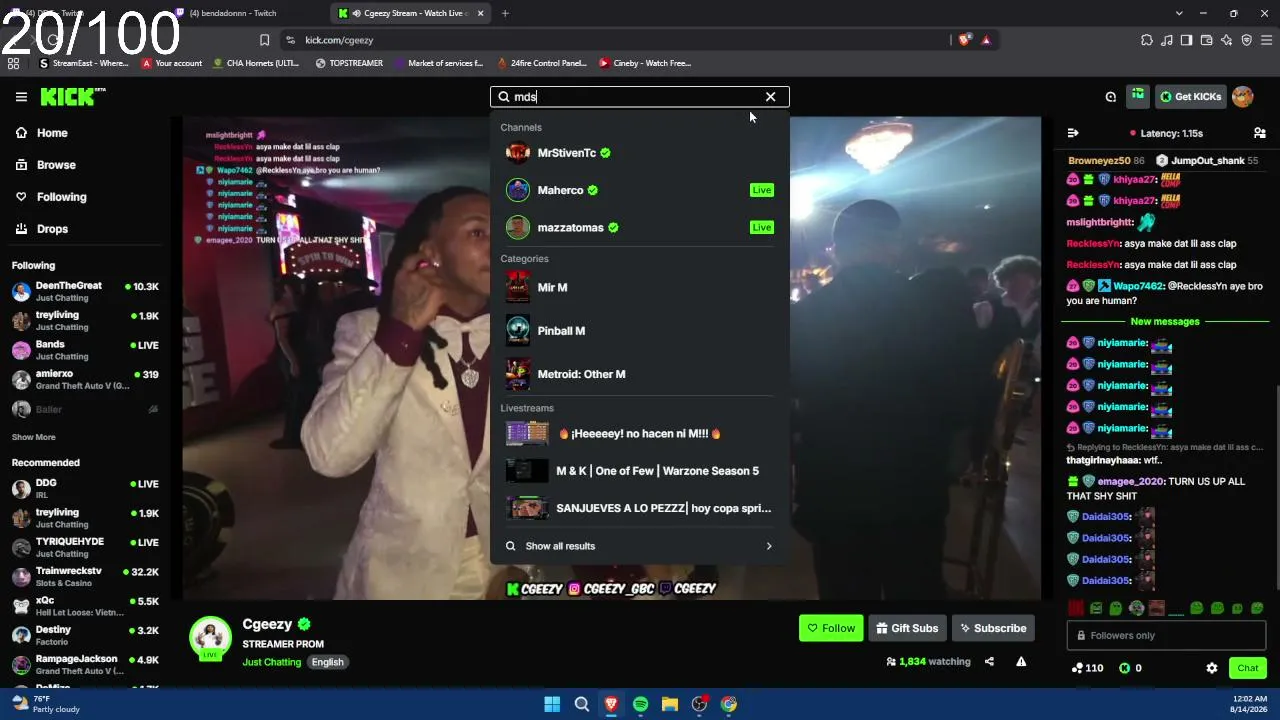The width and height of the screenshot is (1280, 720).
Task: Open the Kick sidebar hamburger menu
Action: 21,97
